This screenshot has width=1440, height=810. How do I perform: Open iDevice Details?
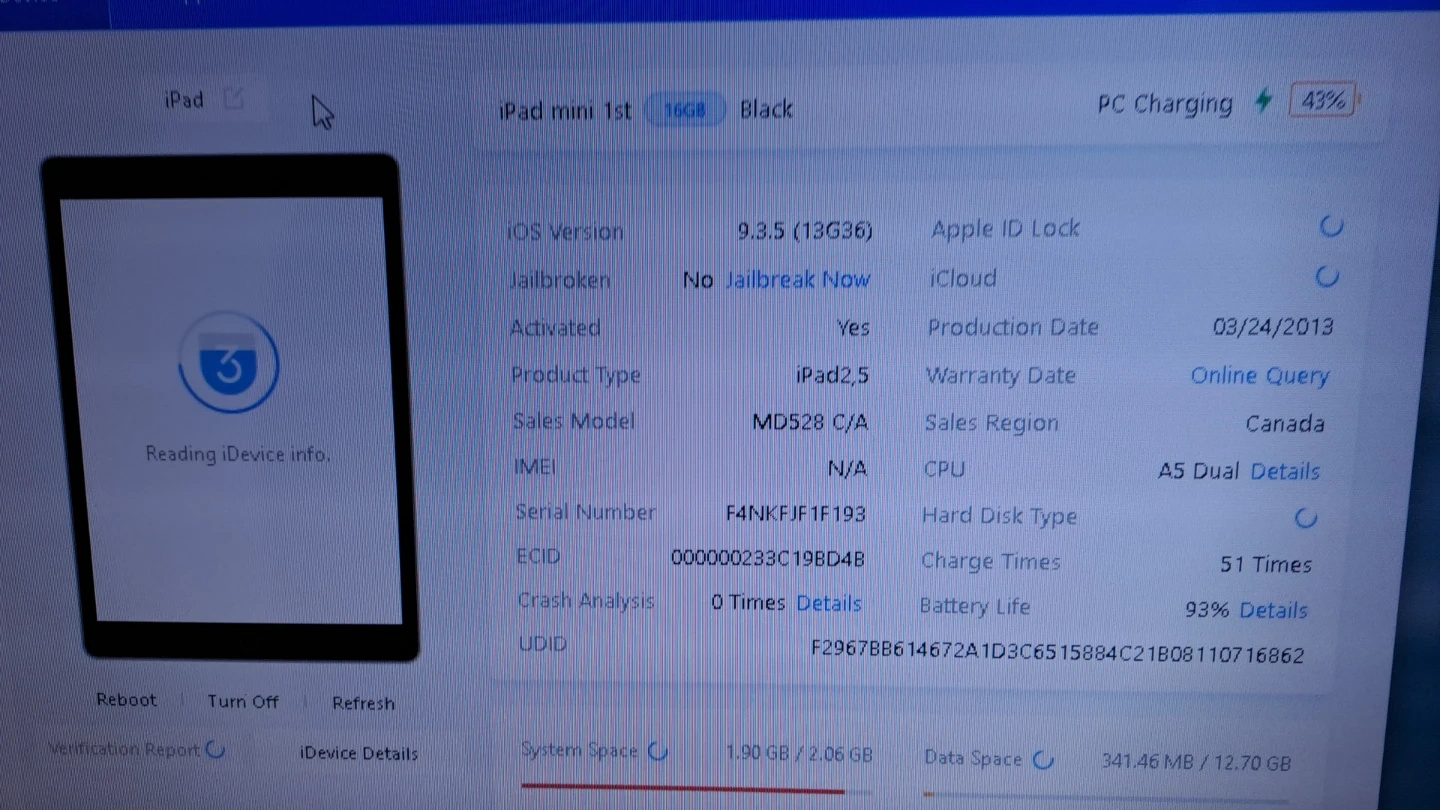click(x=358, y=754)
